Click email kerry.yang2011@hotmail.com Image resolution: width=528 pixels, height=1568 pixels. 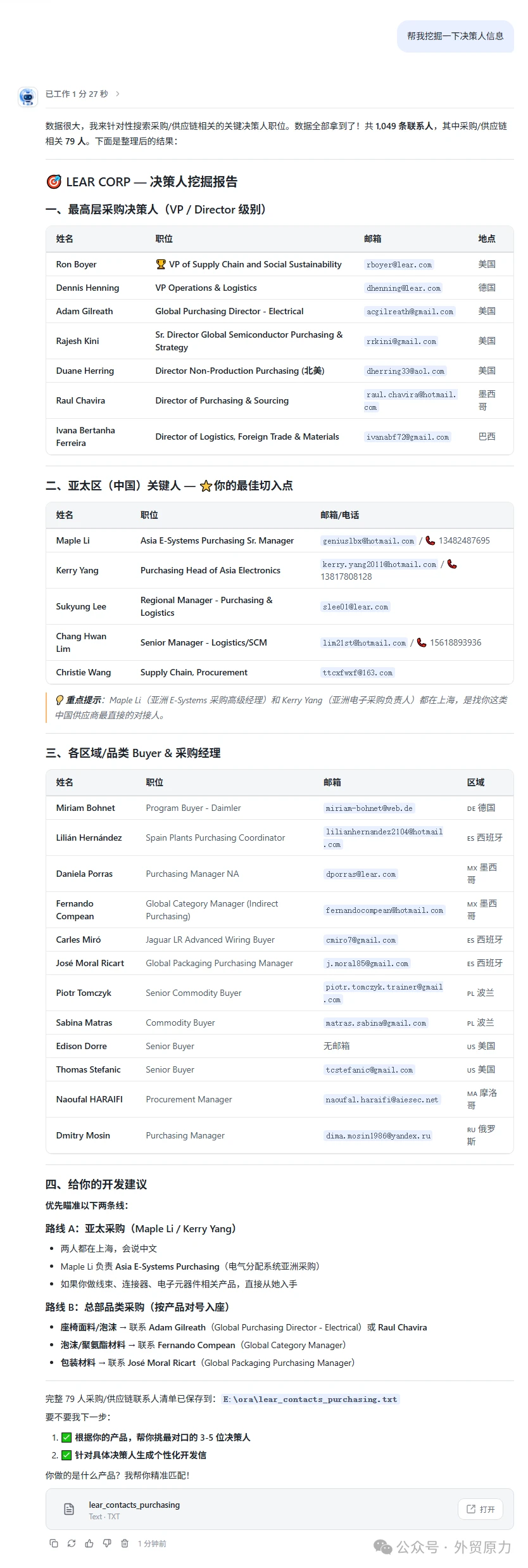pos(379,564)
